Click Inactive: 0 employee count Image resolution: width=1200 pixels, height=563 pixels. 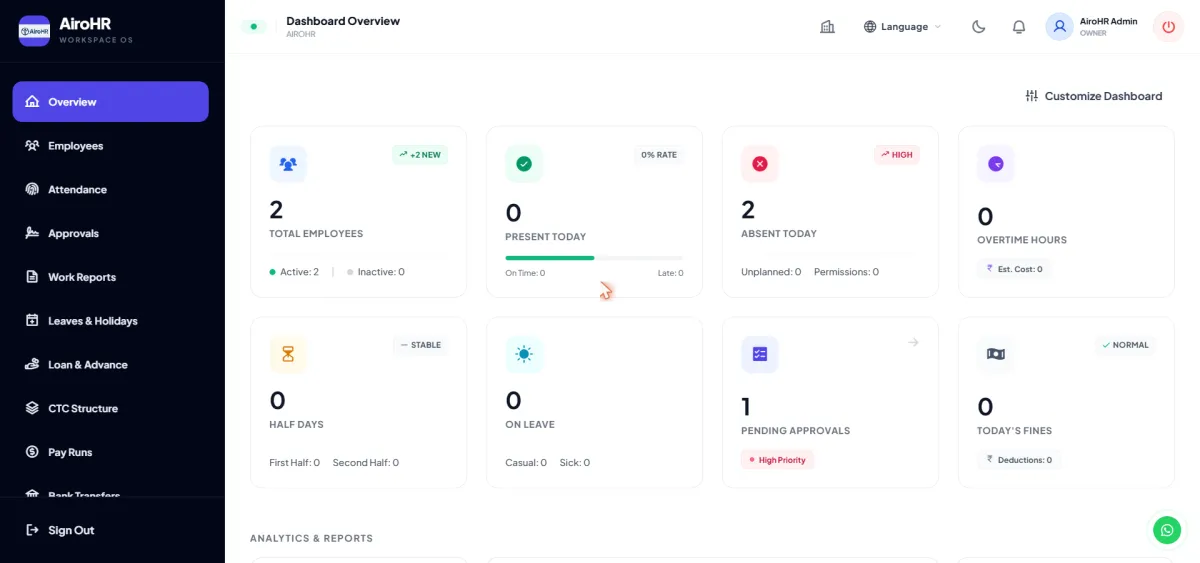coord(376,272)
